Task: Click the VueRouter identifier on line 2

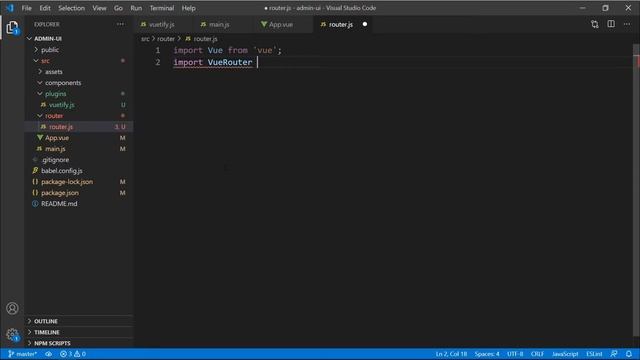Action: [x=230, y=62]
